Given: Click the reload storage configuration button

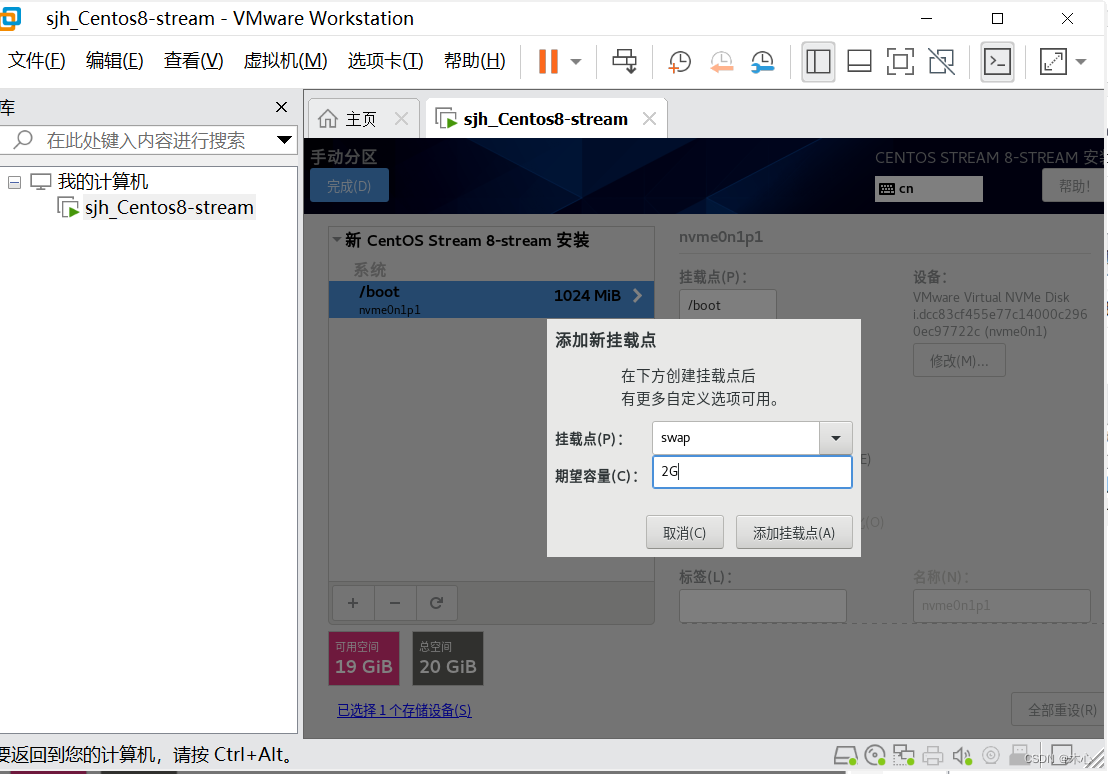Looking at the screenshot, I should pyautogui.click(x=437, y=603).
